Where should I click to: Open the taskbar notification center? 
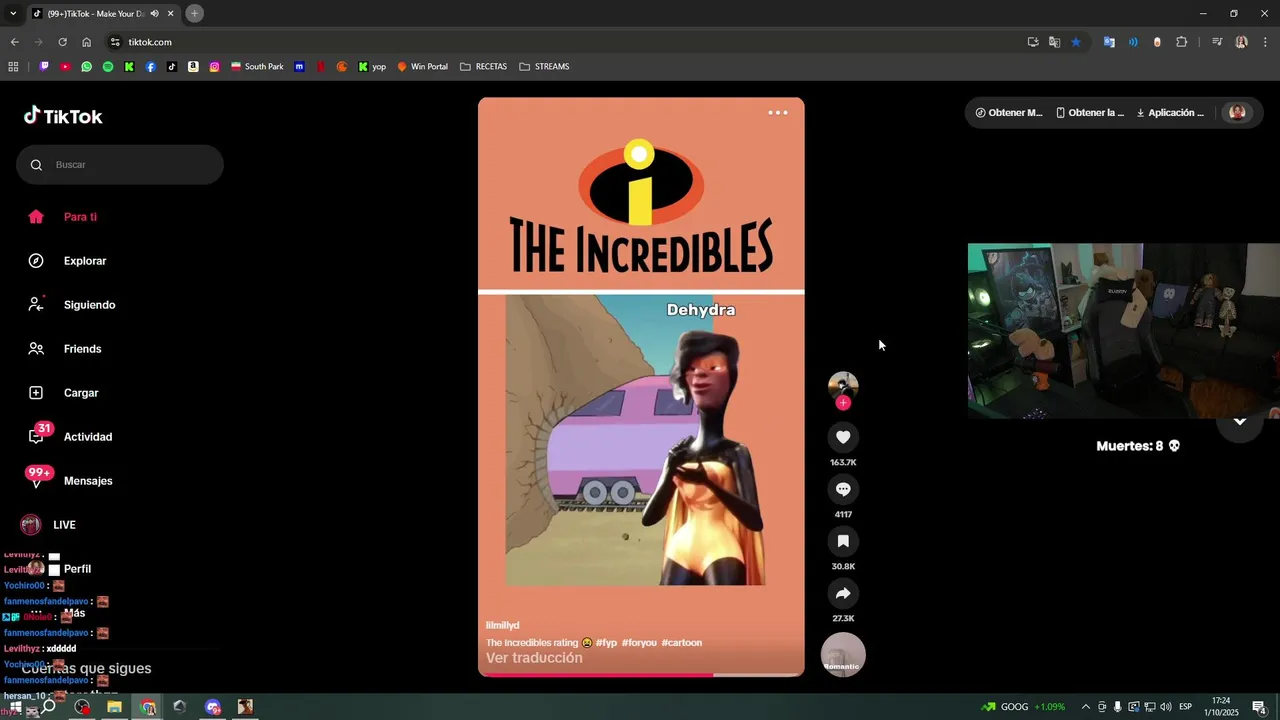tap(1260, 707)
